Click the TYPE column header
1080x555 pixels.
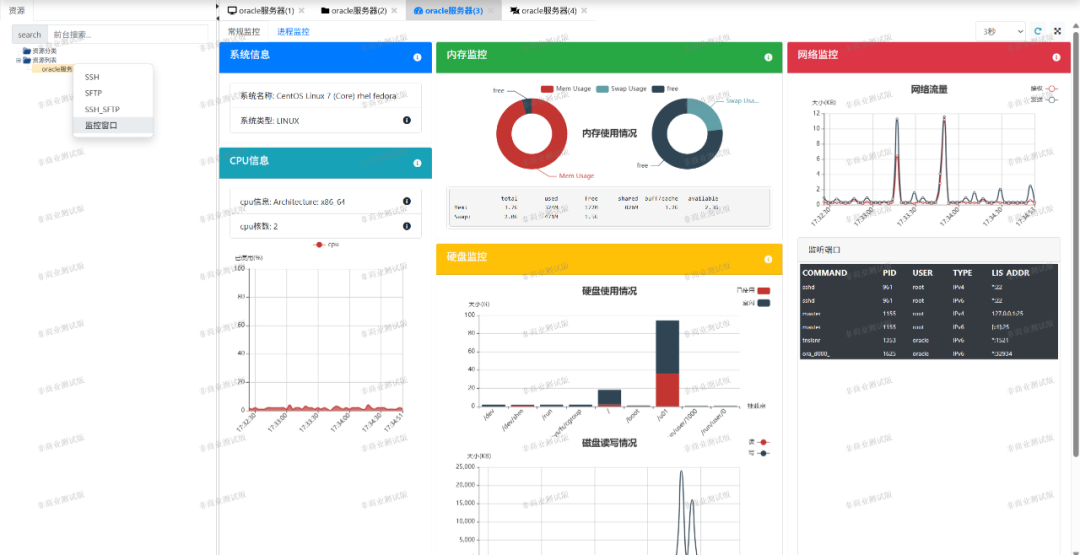point(962,273)
